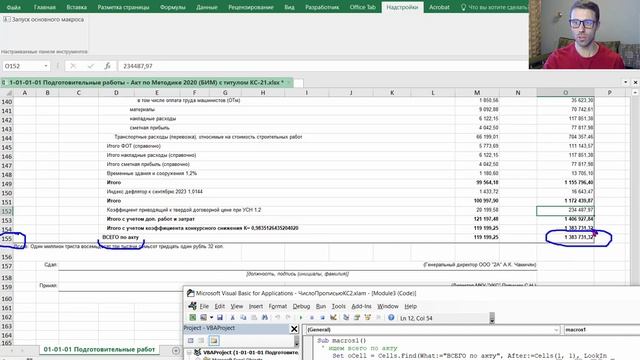Click Insert UserForm icon in VBA toolbar
Image resolution: width=640 pixels, height=360 pixels.
(x=203, y=318)
